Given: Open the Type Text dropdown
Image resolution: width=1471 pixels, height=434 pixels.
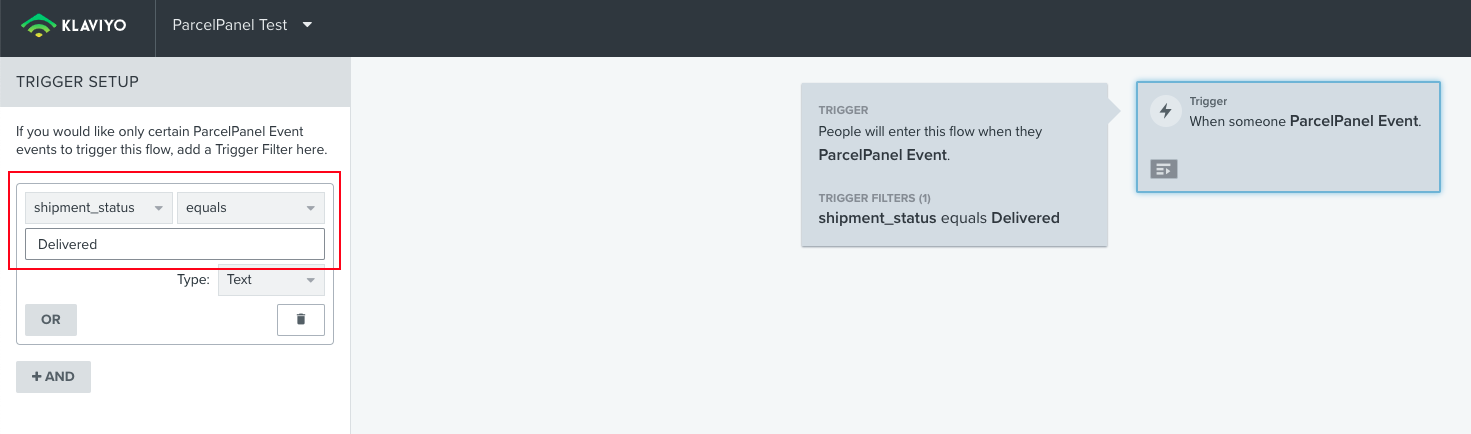Looking at the screenshot, I should [x=271, y=280].
